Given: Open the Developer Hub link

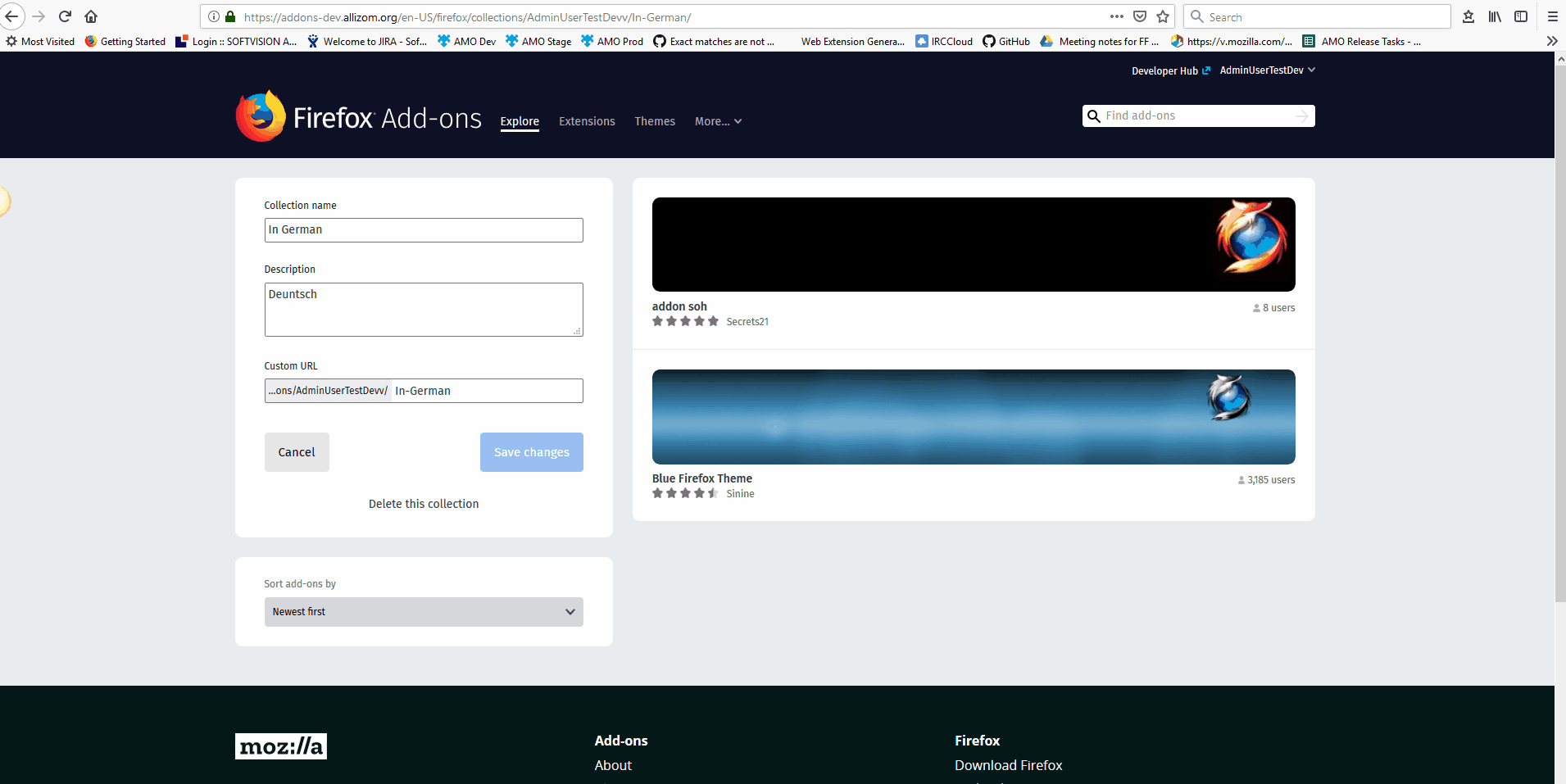Looking at the screenshot, I should click(x=1170, y=70).
